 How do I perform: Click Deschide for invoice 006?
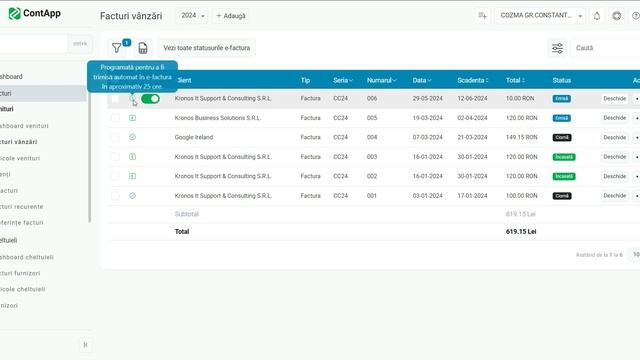(614, 99)
